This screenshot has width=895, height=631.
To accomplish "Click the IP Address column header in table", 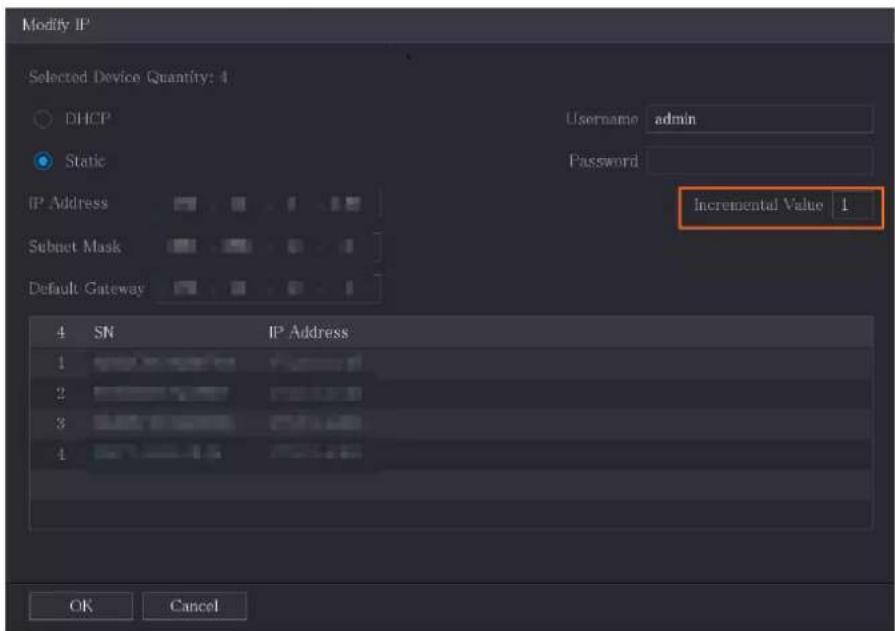I will (308, 332).
